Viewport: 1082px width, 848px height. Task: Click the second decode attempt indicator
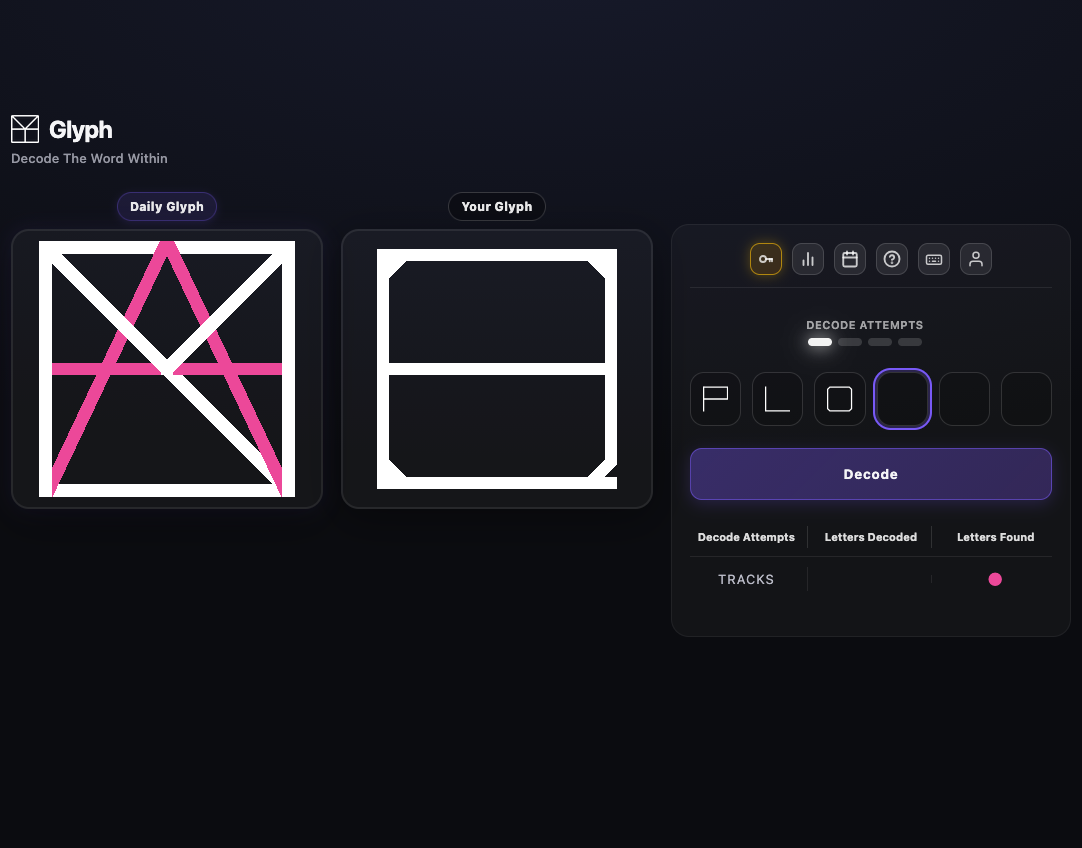point(849,341)
